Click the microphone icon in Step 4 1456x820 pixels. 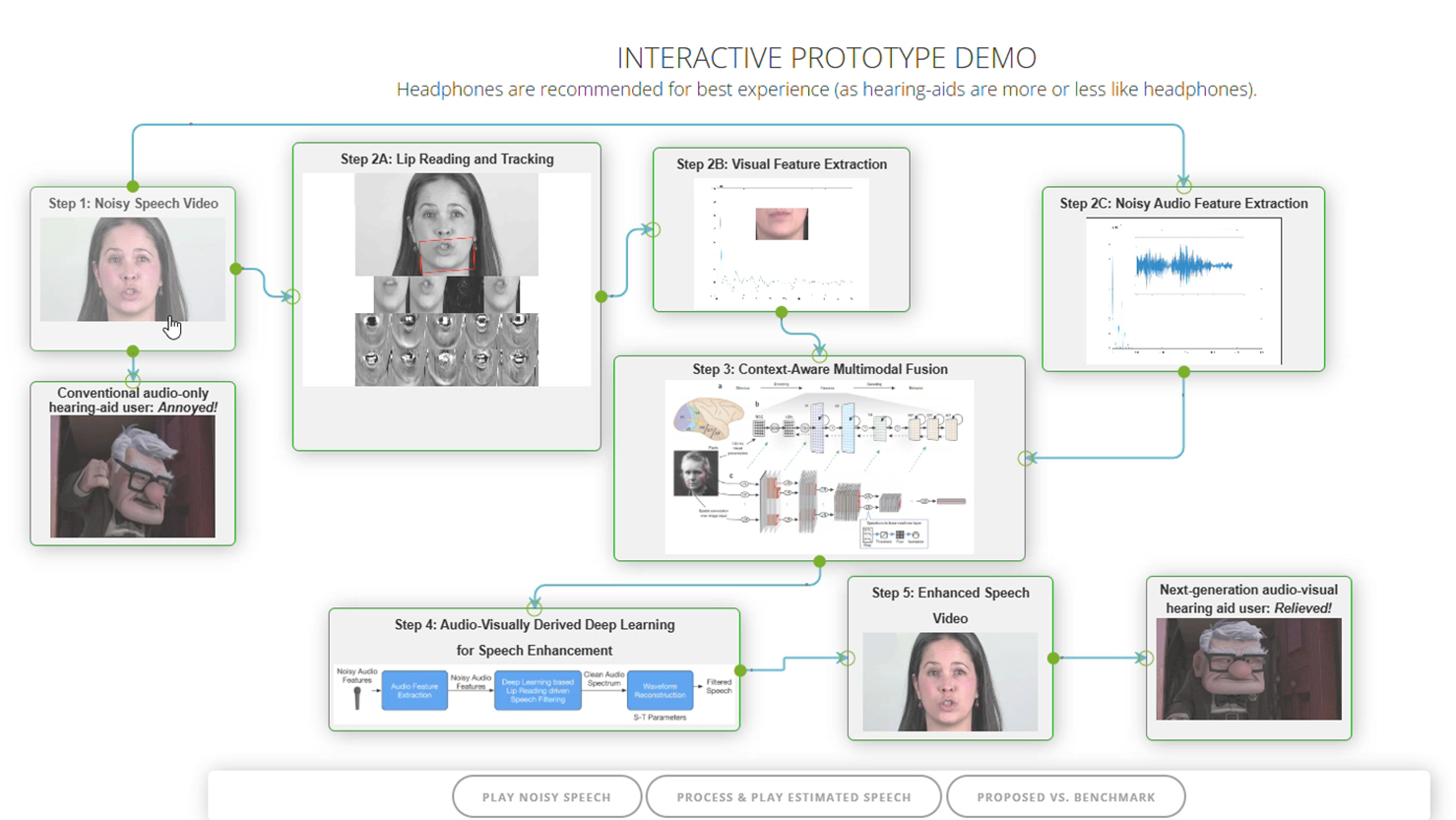357,697
